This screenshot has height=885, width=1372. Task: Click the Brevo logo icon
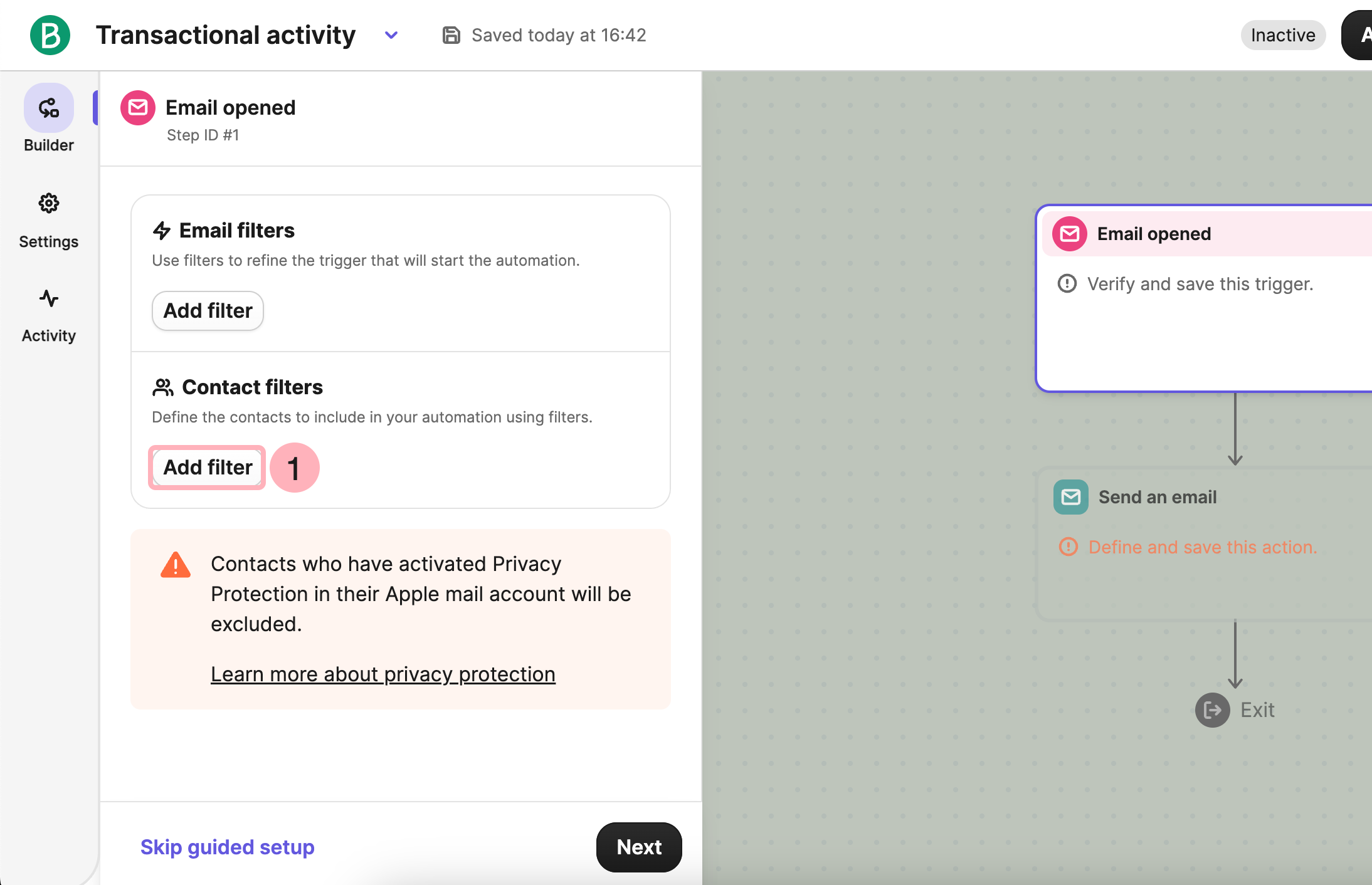point(50,35)
